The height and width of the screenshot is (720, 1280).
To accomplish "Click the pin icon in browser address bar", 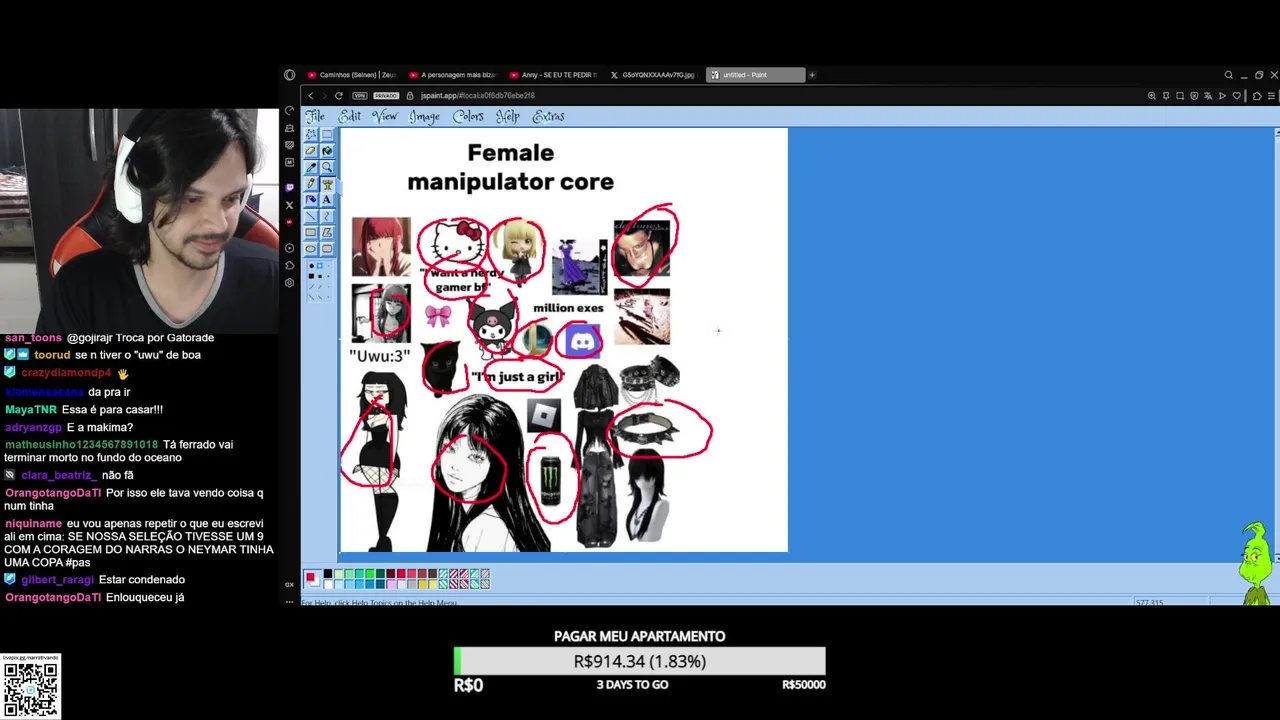I will click(x=1166, y=96).
